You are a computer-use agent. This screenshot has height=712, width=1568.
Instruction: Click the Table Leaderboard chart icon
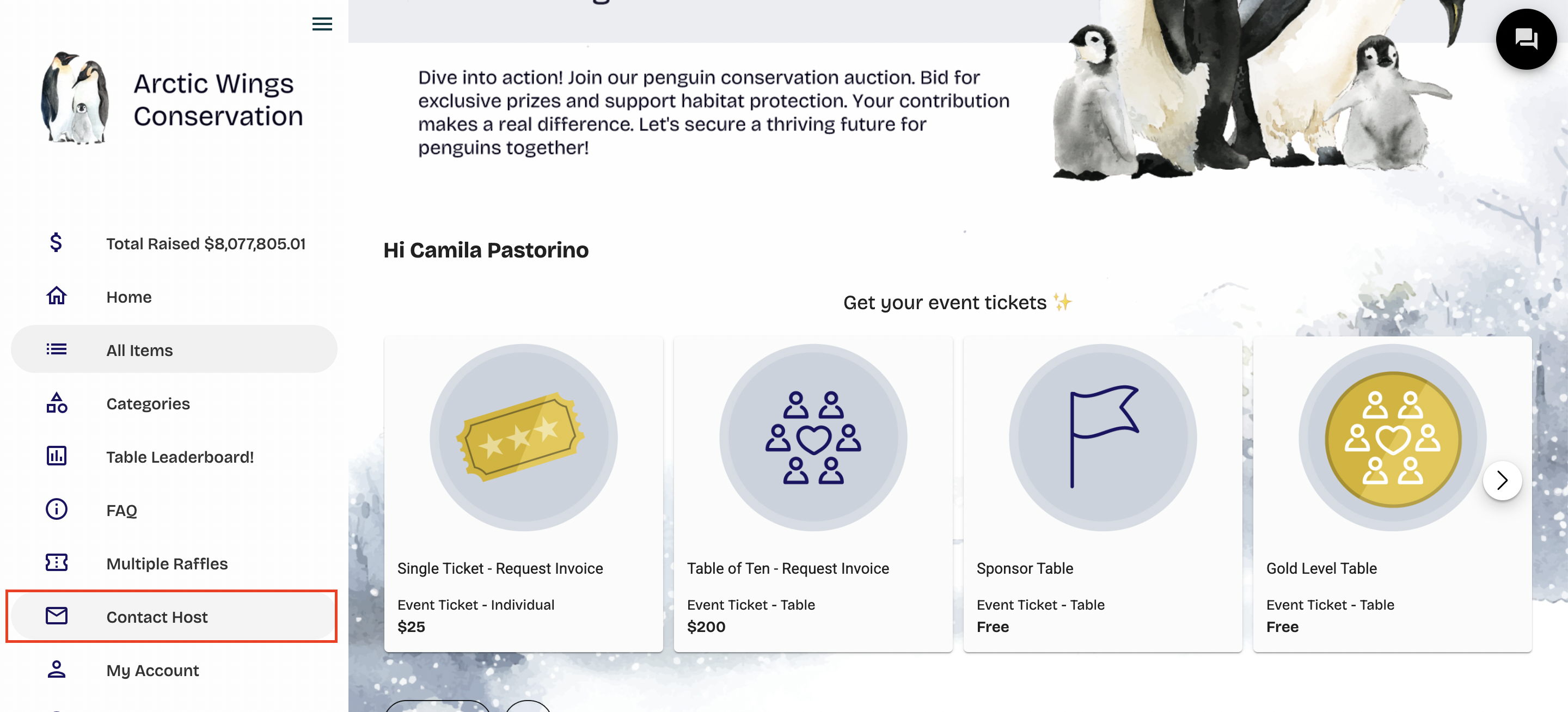pos(57,456)
